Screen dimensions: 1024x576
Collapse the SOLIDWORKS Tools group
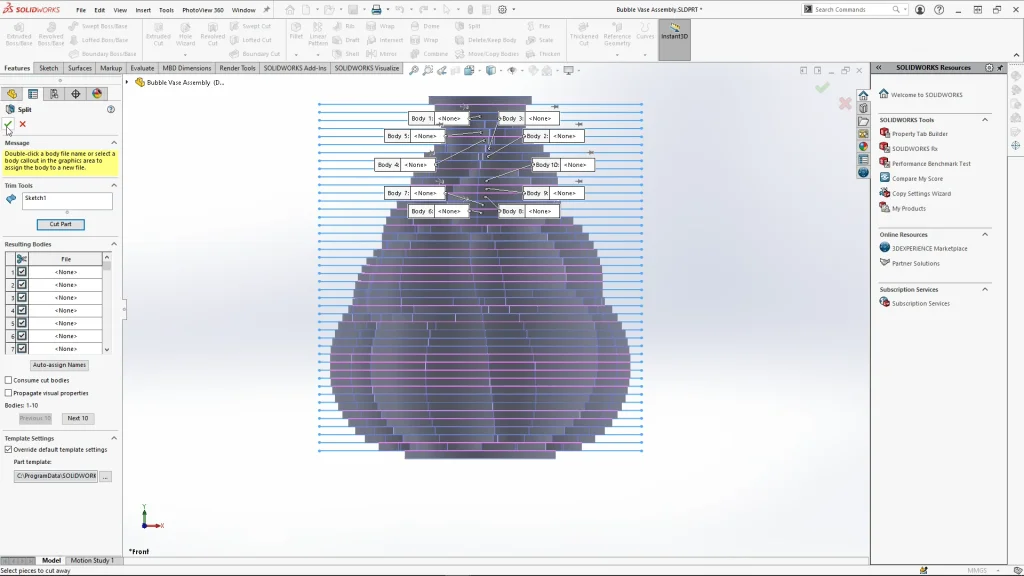(x=985, y=120)
